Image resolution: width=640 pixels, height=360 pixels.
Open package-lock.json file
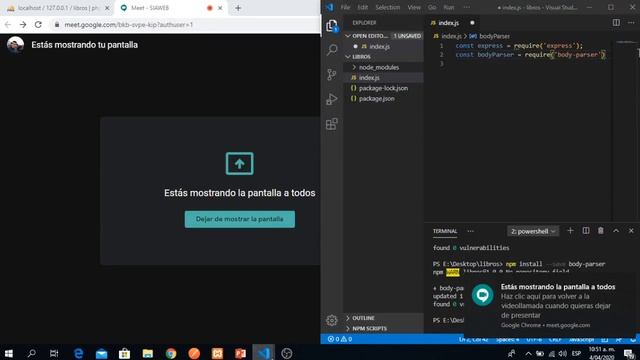pos(383,88)
